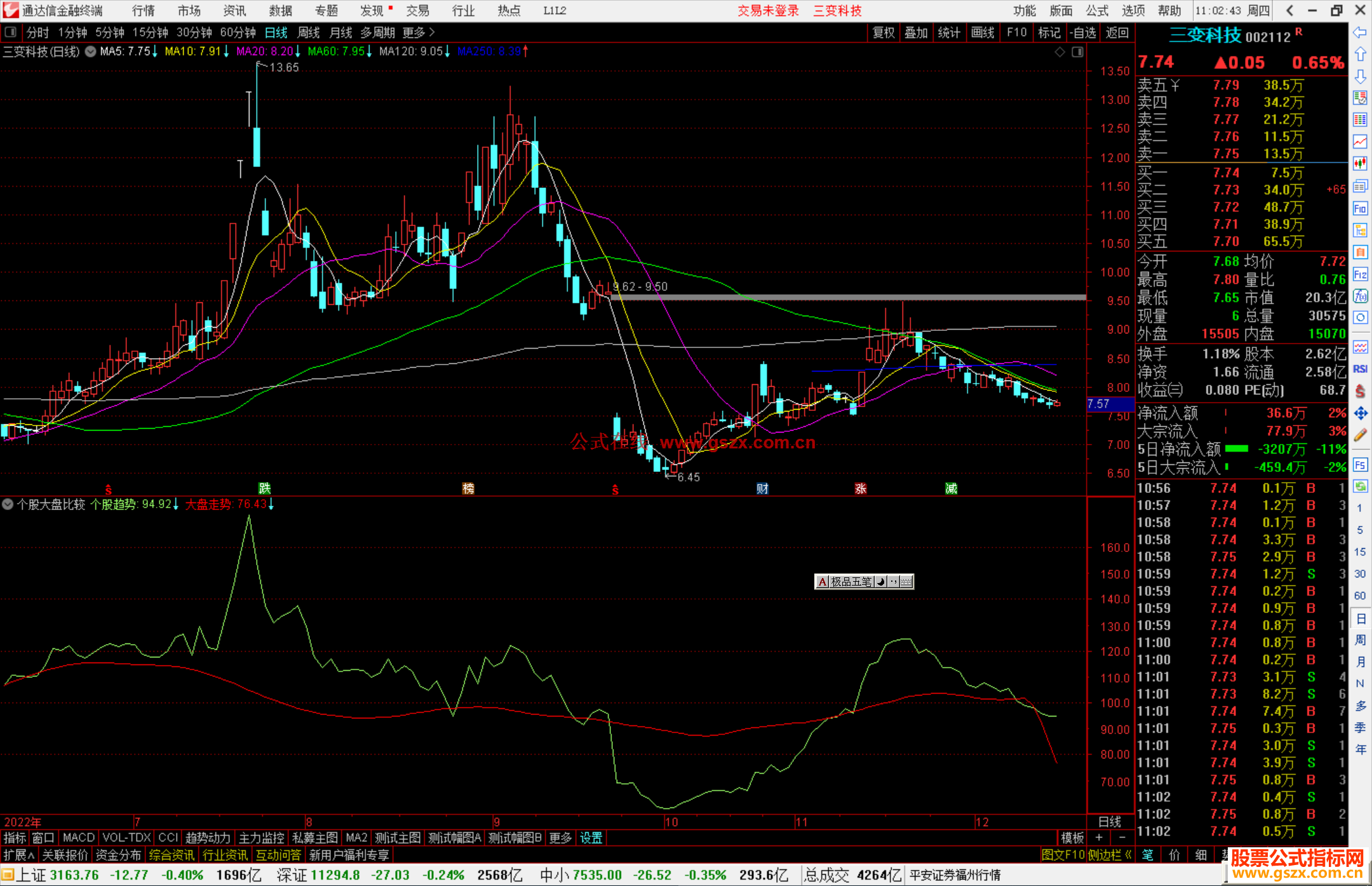This screenshot has width=1372, height=886.
Task: Click the back arrow sidebar icon
Action: coord(1360,32)
